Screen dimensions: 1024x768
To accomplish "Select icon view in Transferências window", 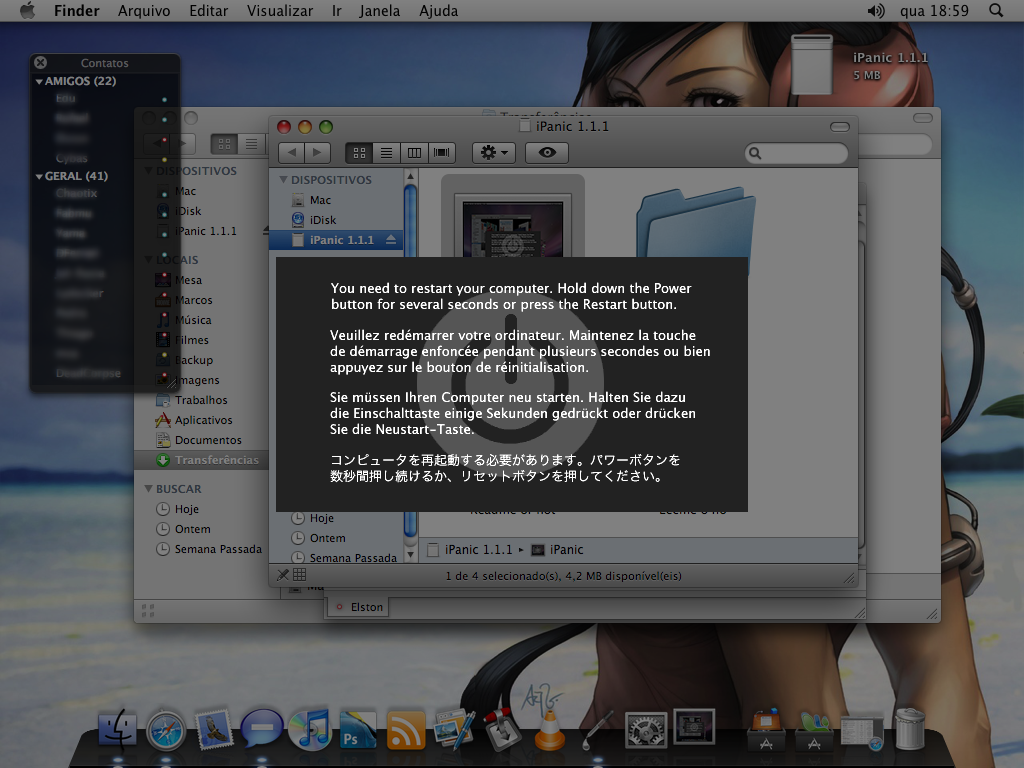I will (224, 144).
